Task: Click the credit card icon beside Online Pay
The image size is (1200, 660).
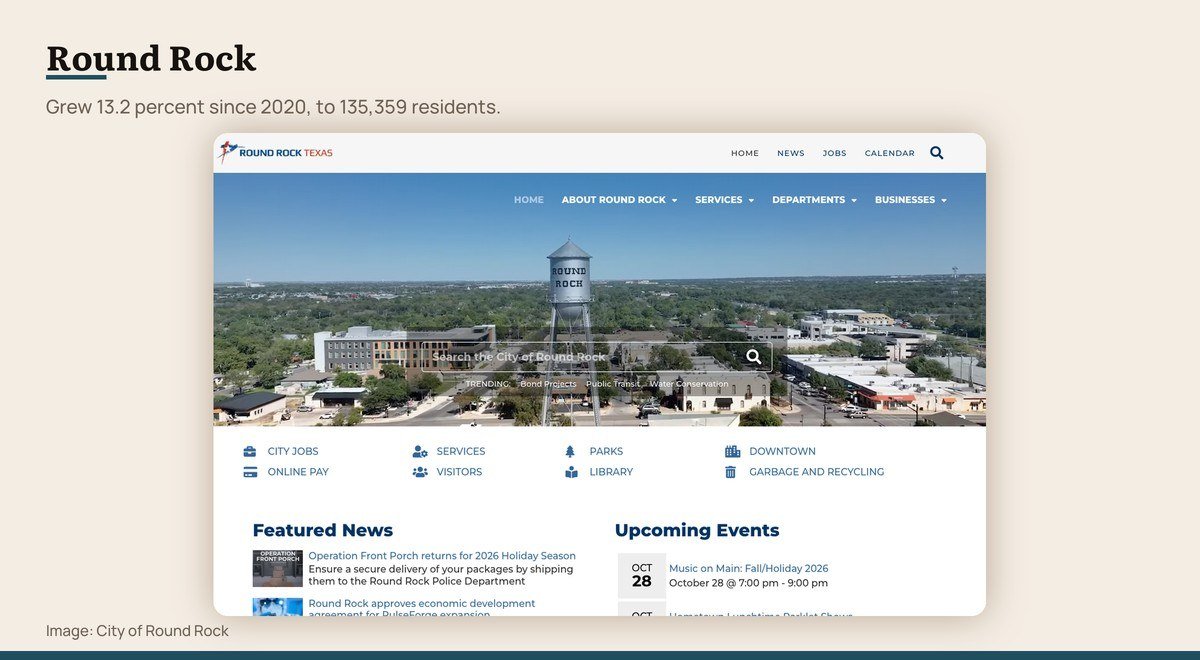Action: (x=250, y=472)
